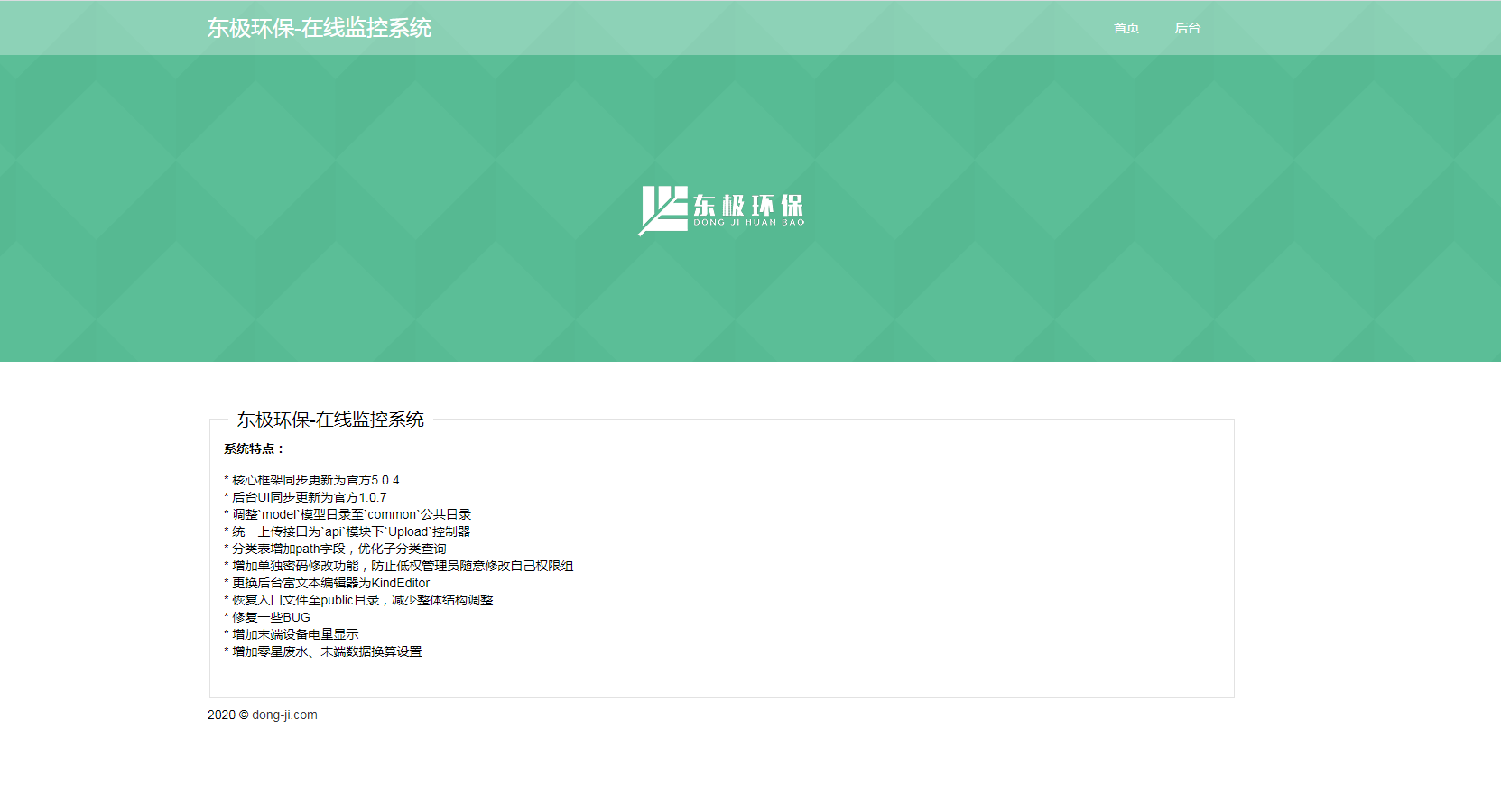This screenshot has height=812, width=1501.
Task: Select line 恢复入口文件至public目录
Action: tap(358, 600)
